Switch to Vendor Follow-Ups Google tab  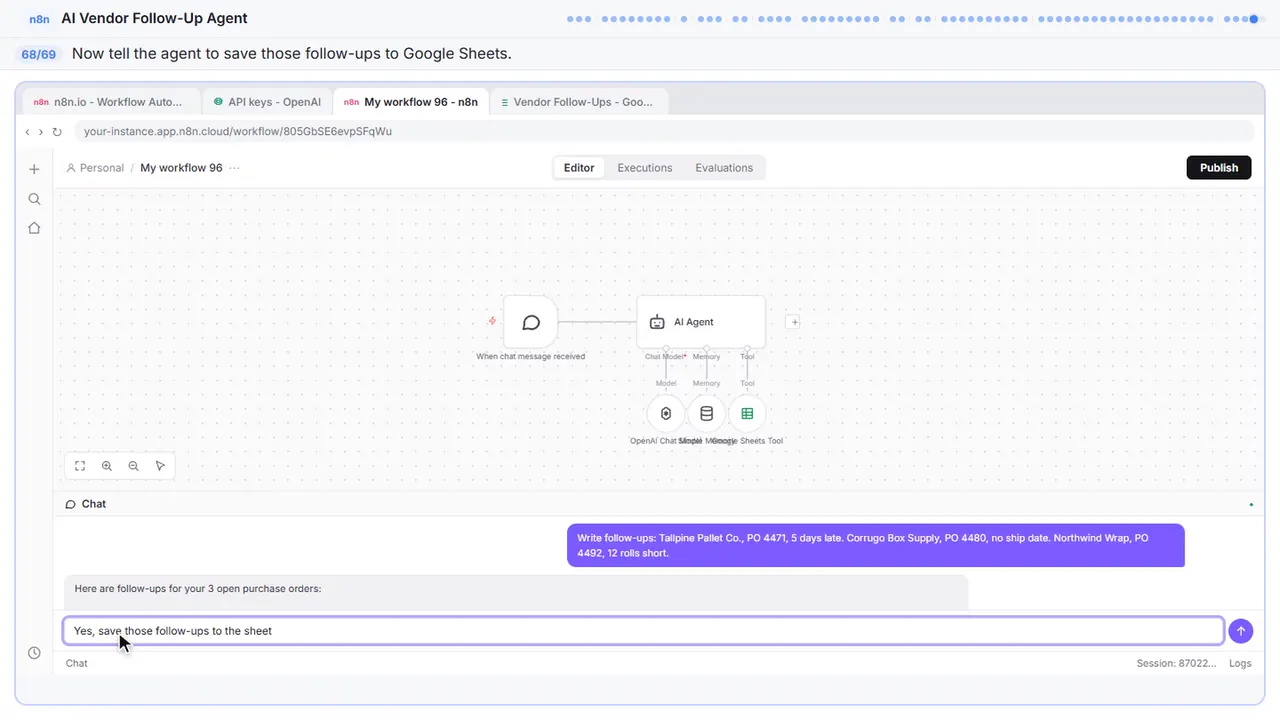(578, 102)
